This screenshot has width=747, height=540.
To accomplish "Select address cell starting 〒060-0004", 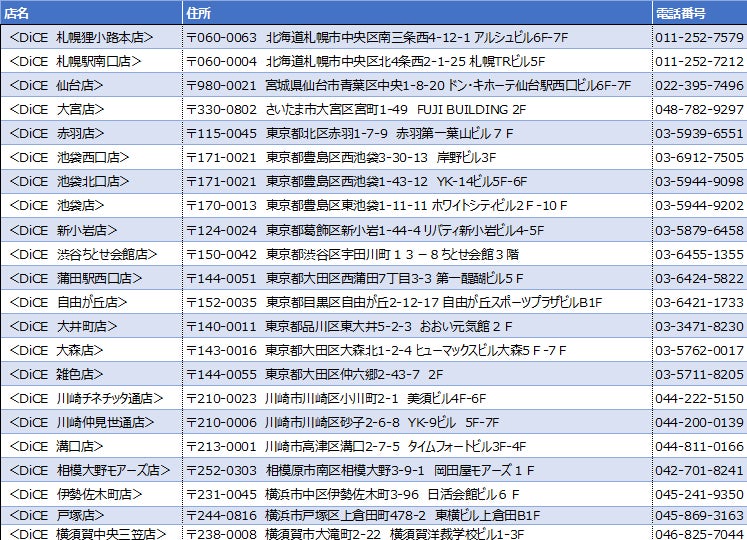I will pyautogui.click(x=417, y=61).
